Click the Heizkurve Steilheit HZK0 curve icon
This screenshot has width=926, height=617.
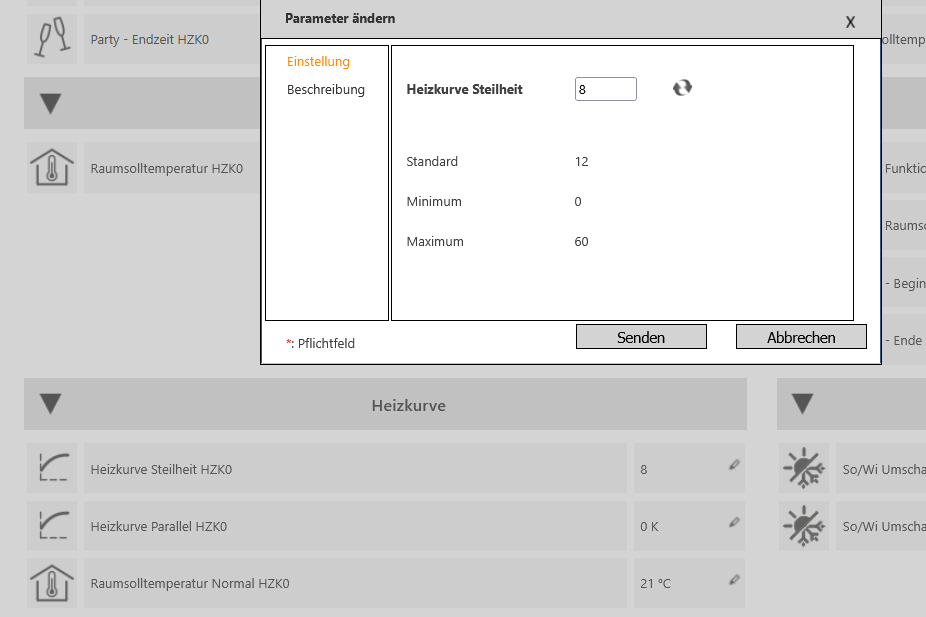(51, 468)
